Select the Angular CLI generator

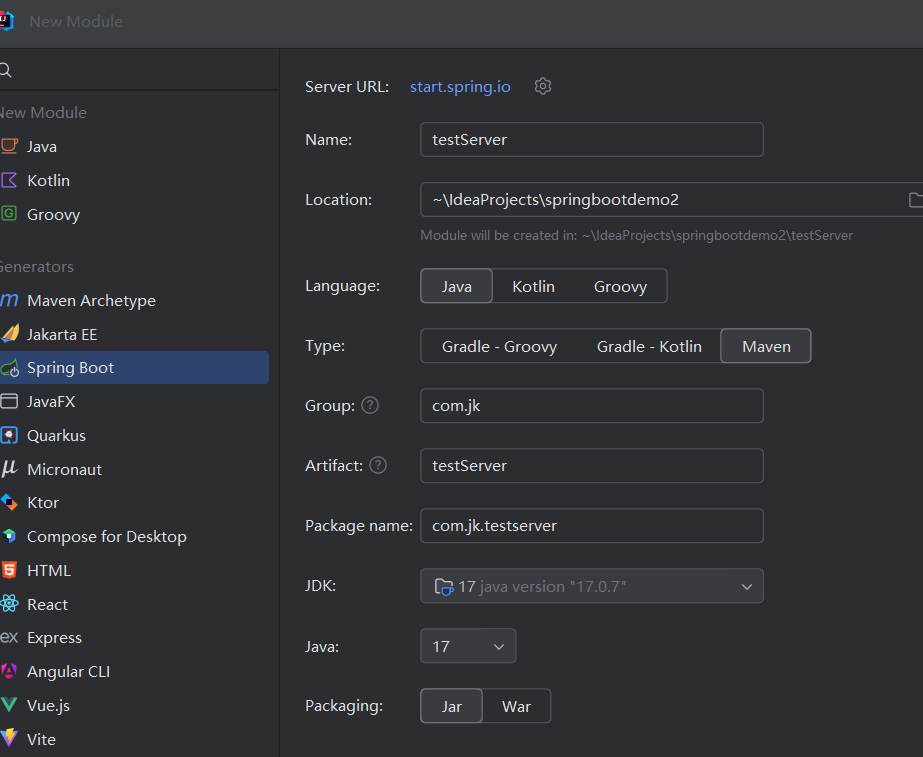134,671
